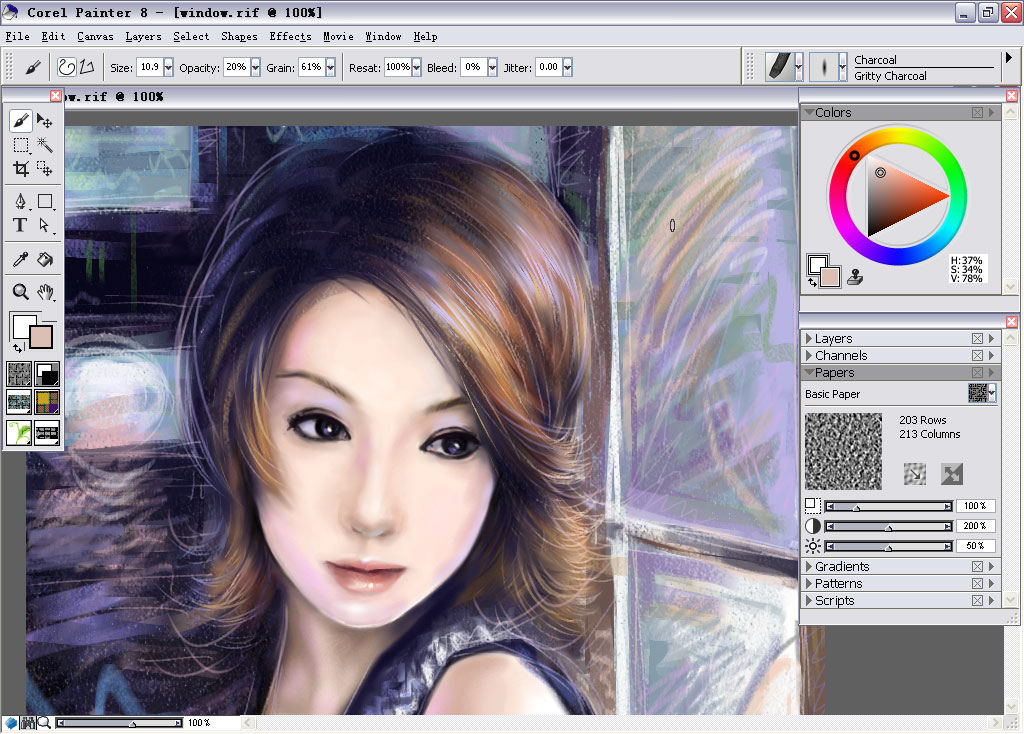Select the Paint Bucket tool
1024x734 pixels.
pos(44,259)
